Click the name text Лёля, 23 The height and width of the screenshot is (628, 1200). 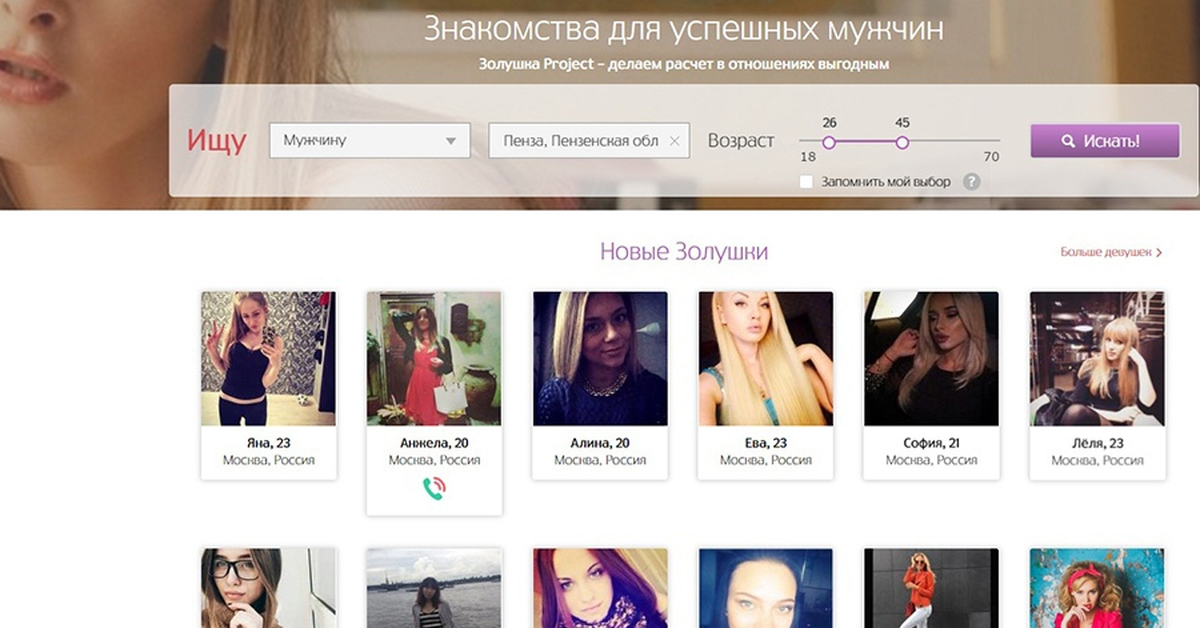pyautogui.click(x=1097, y=443)
